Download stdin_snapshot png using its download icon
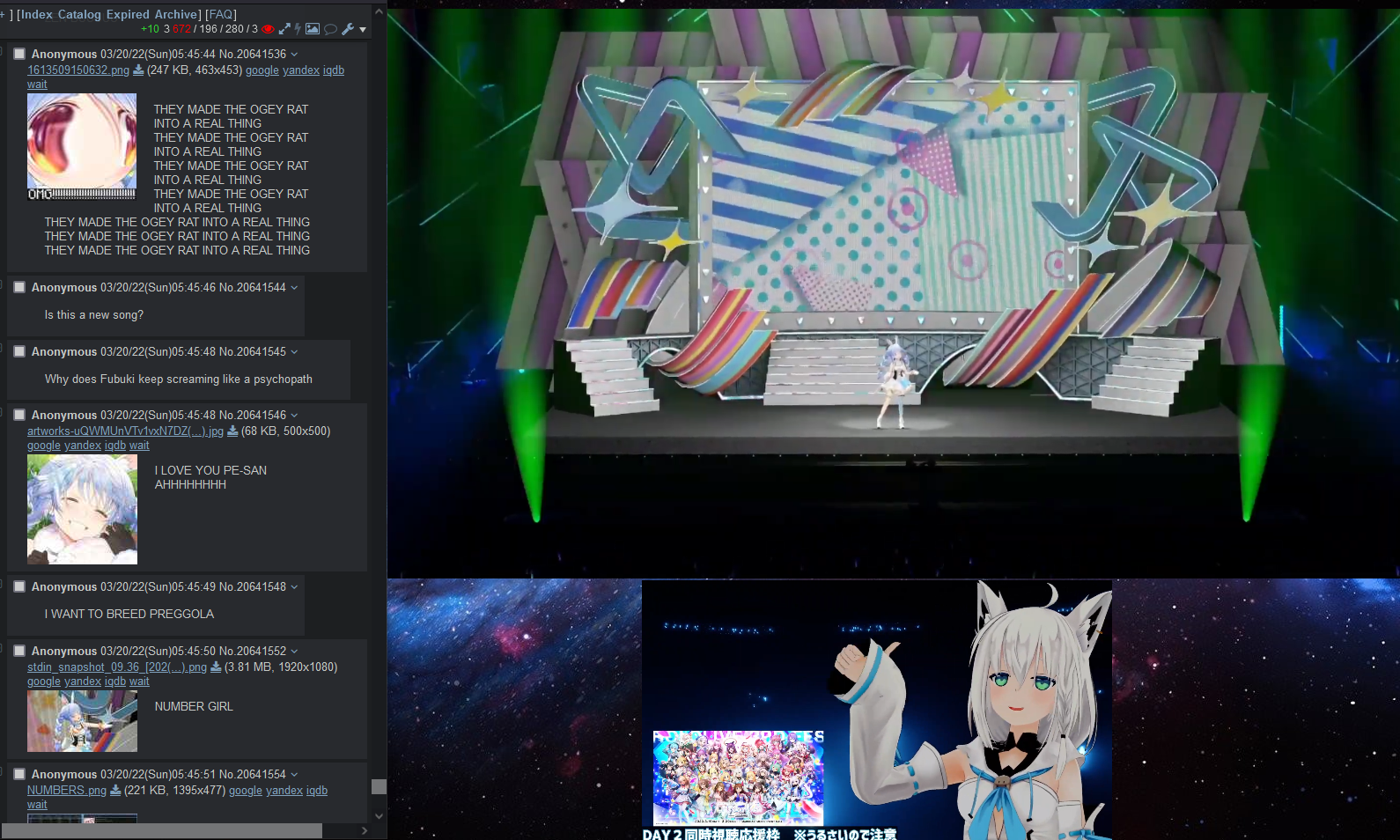 coord(216,667)
